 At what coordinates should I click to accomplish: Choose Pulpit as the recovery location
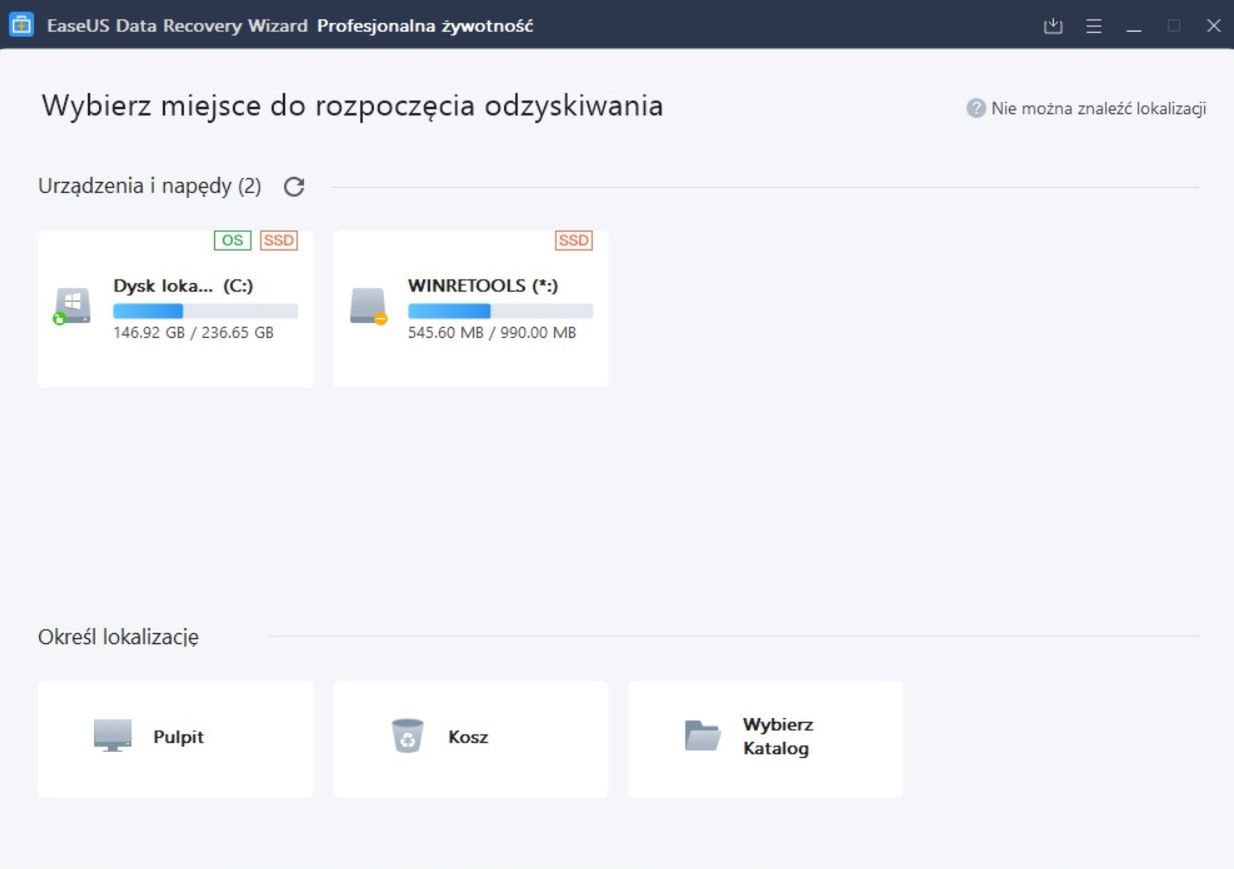click(176, 739)
